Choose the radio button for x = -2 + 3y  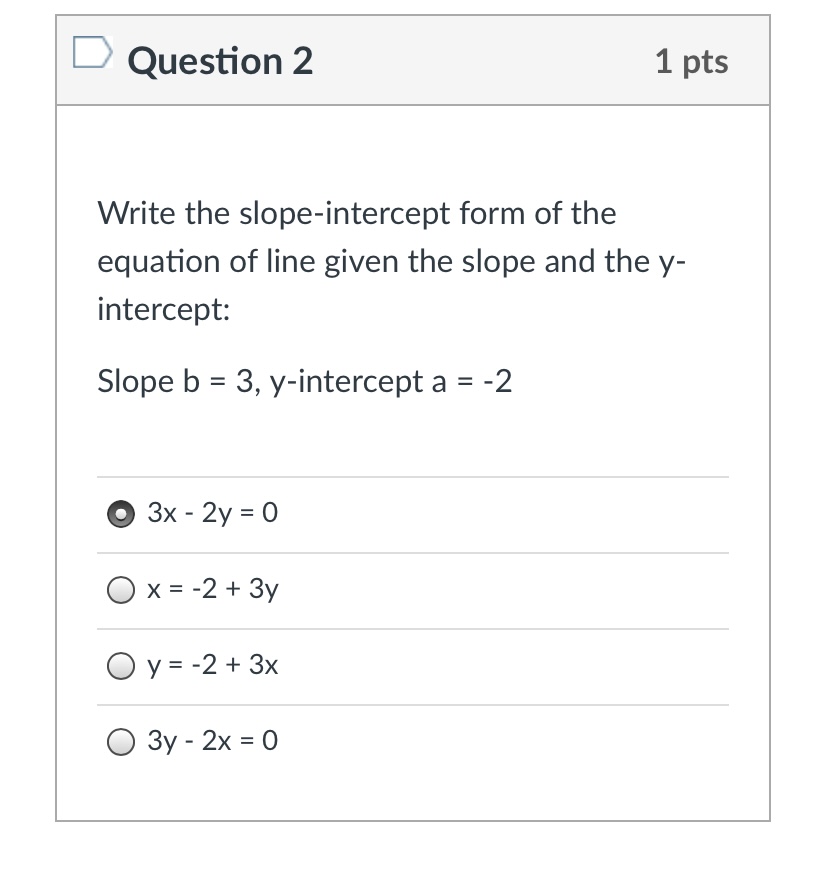pos(121,590)
